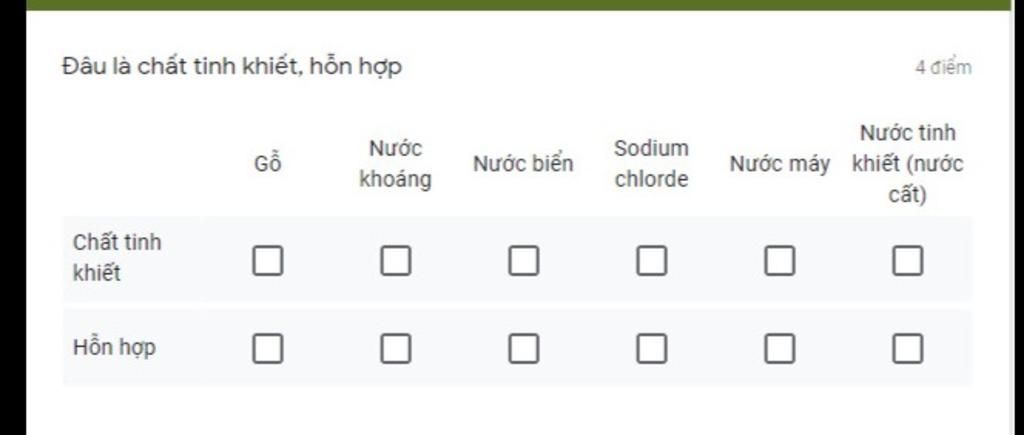This screenshot has width=1024, height=435.
Task: Tick Nước máy as Chất tinh khiết
Action: point(779,261)
